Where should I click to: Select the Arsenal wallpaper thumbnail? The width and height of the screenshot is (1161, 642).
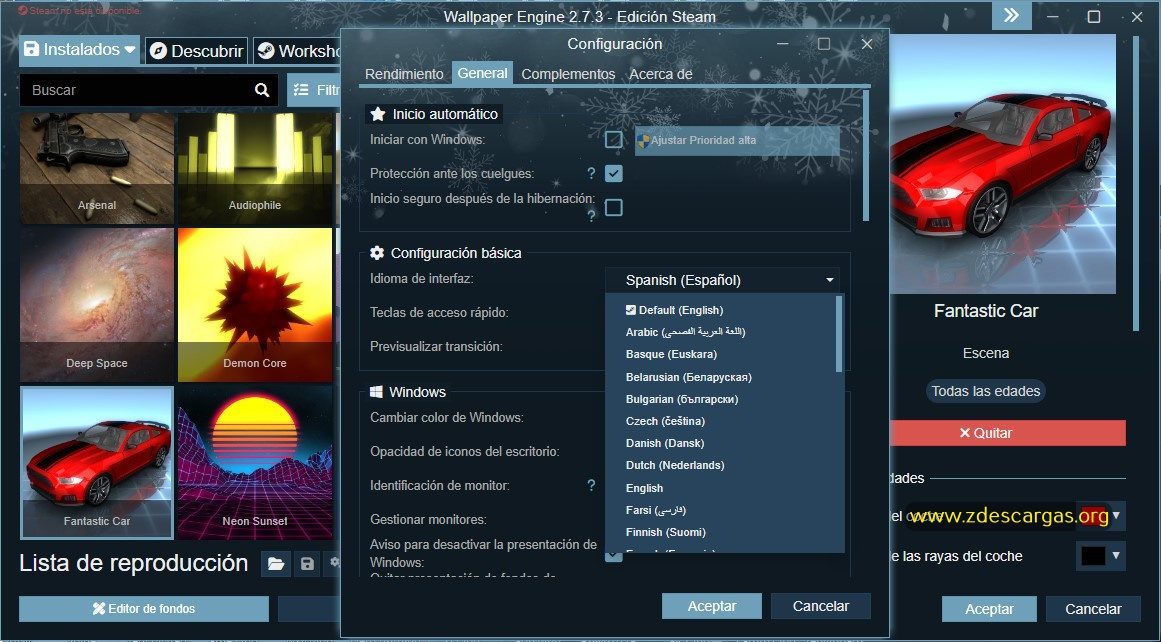(x=97, y=168)
